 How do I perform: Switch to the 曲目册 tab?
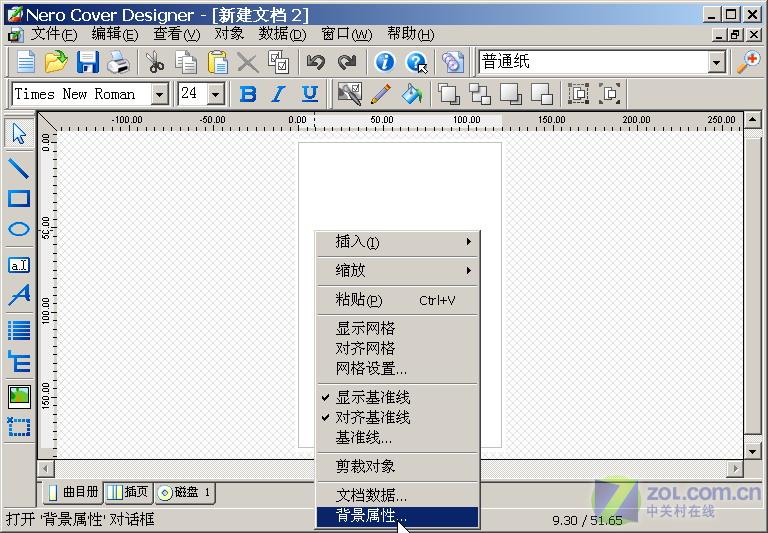pos(74,492)
